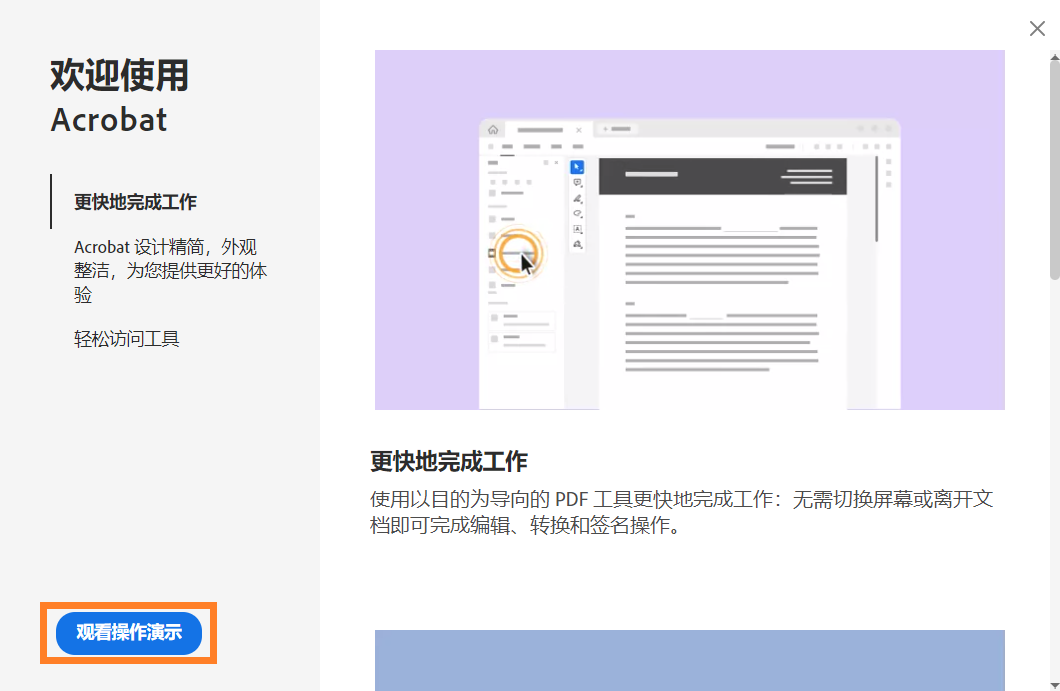
Task: Click the new tab plus icon in the preview
Action: 605,127
